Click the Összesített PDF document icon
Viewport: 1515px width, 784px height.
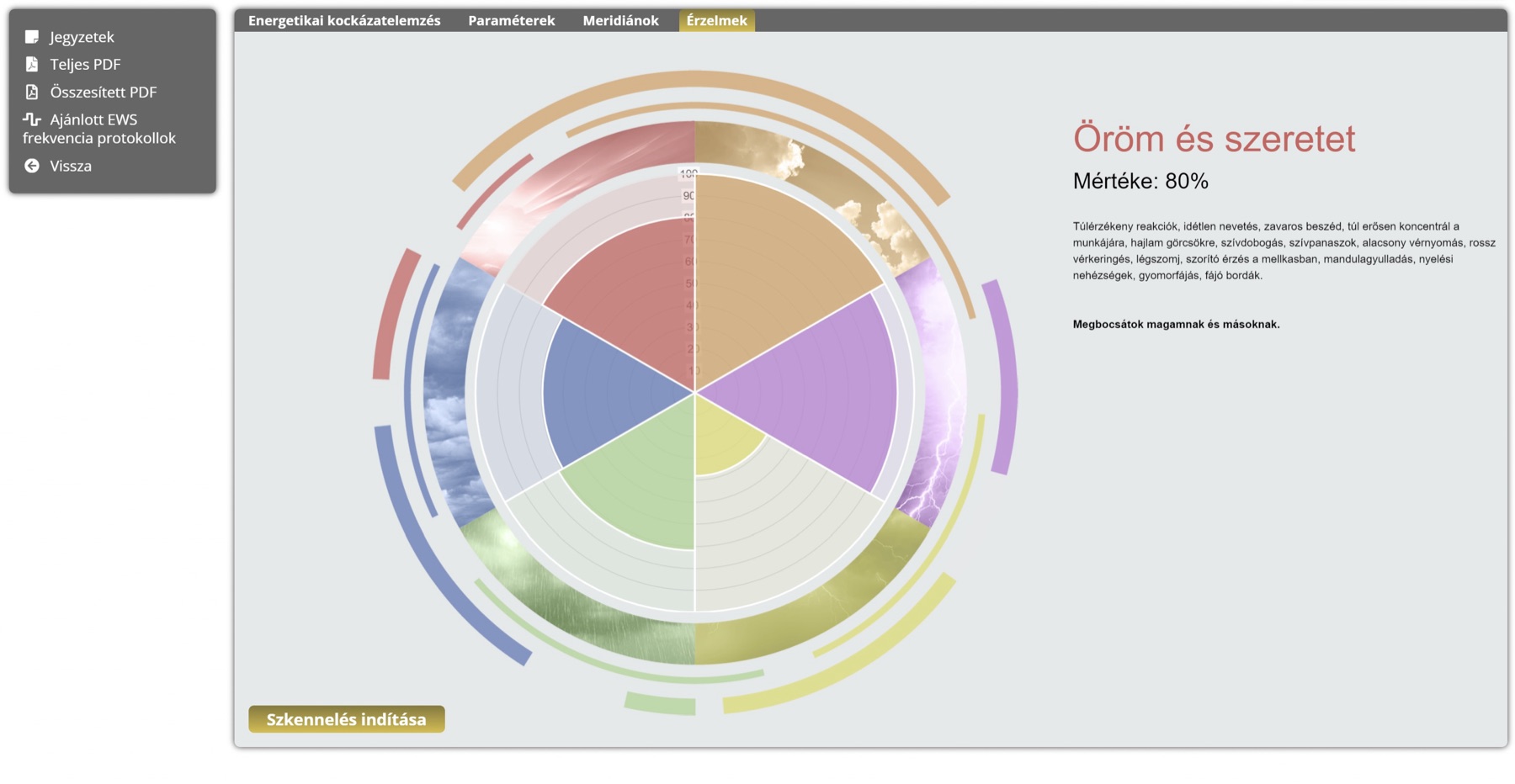pyautogui.click(x=32, y=92)
